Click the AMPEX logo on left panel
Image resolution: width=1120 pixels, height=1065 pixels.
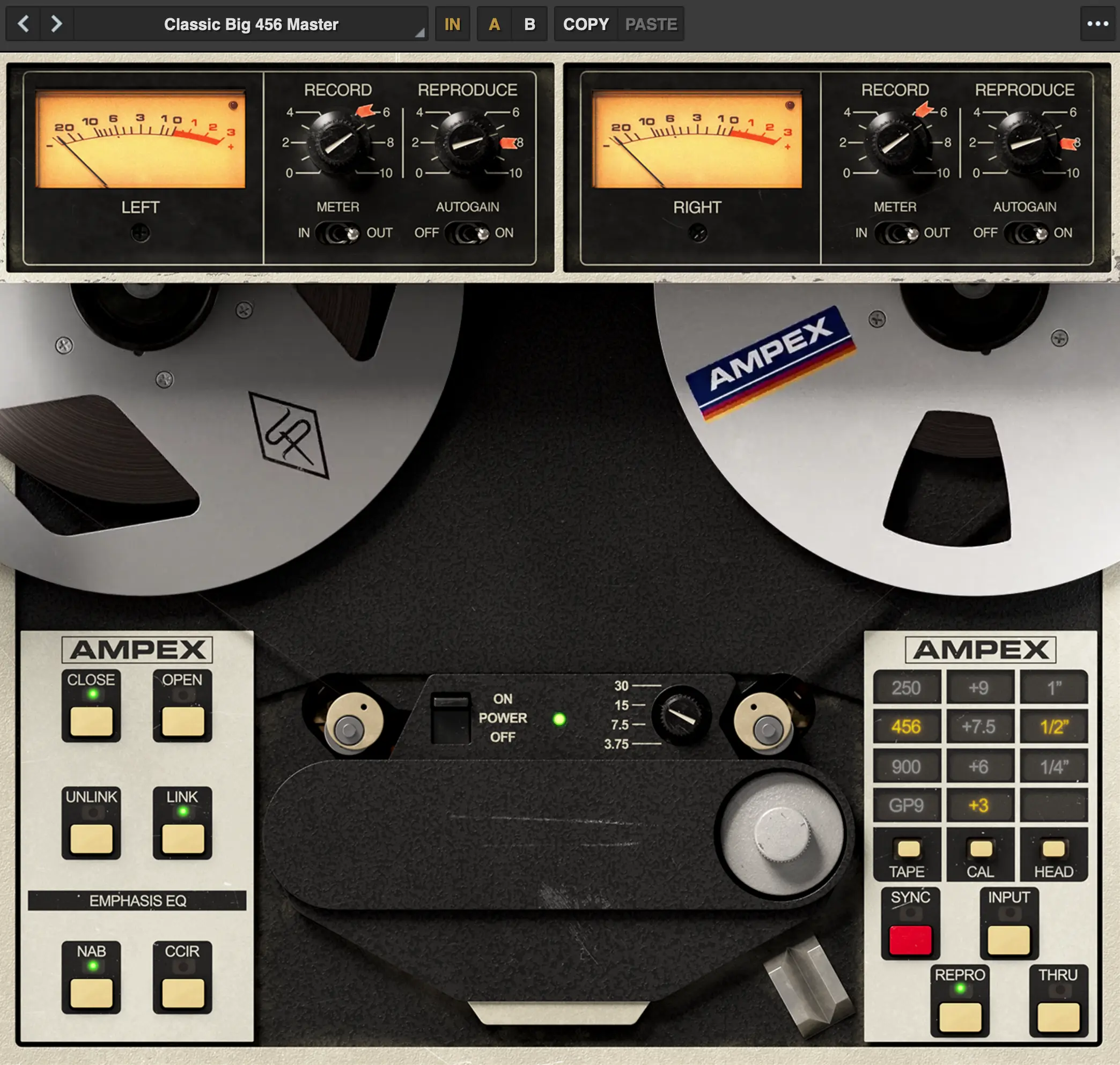click(x=137, y=649)
